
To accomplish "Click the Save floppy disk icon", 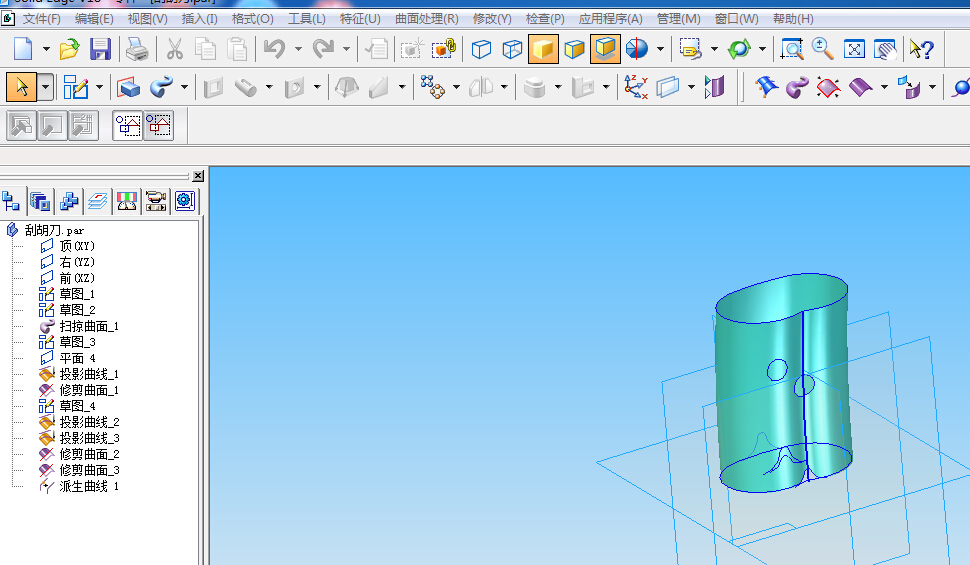I will click(100, 49).
